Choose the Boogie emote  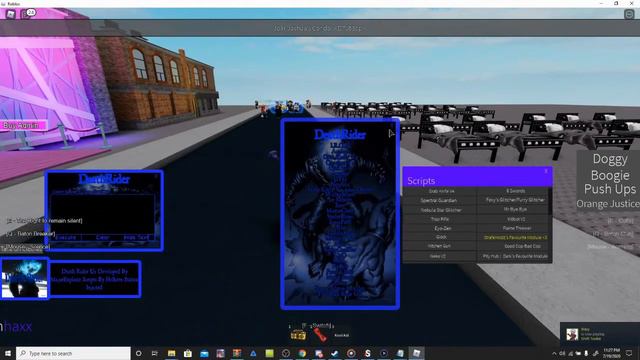[x=610, y=176]
